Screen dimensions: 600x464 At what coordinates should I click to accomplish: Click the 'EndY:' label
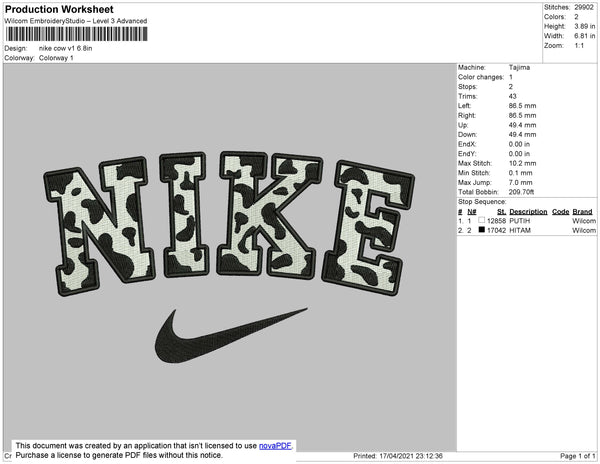click(x=467, y=154)
